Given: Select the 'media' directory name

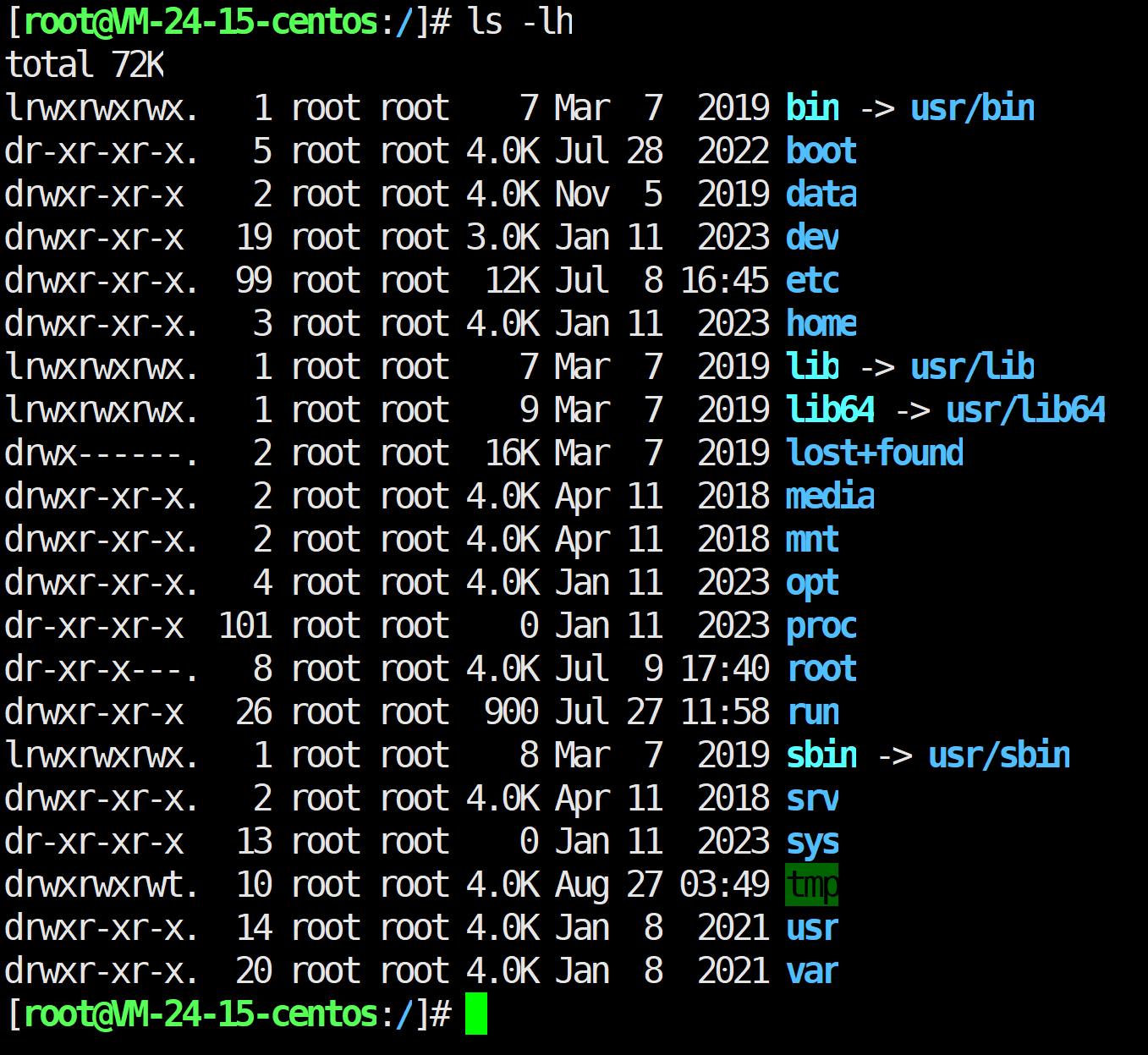Looking at the screenshot, I should (831, 496).
